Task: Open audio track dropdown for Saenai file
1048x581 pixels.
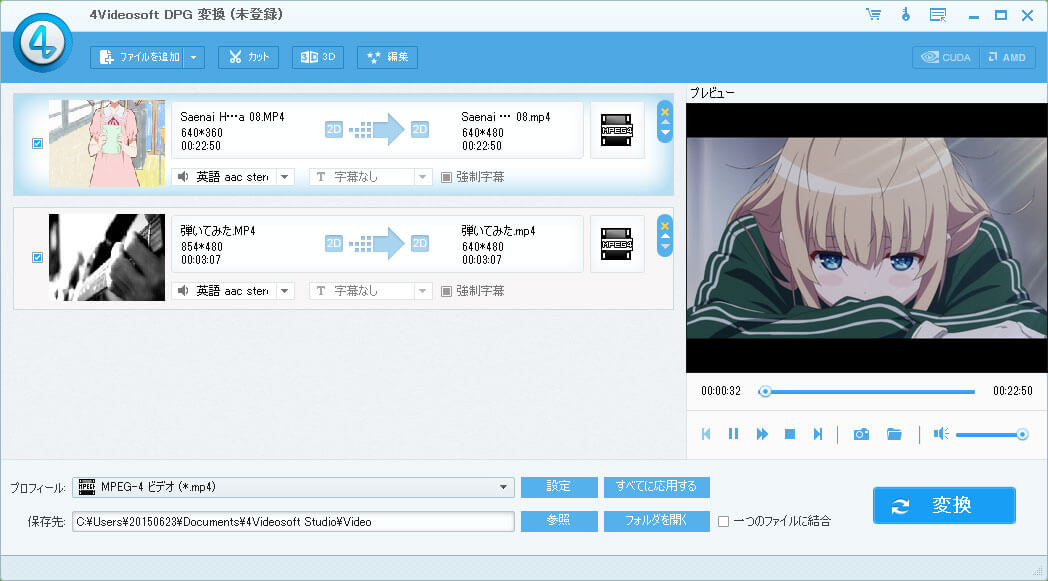Action: (285, 177)
